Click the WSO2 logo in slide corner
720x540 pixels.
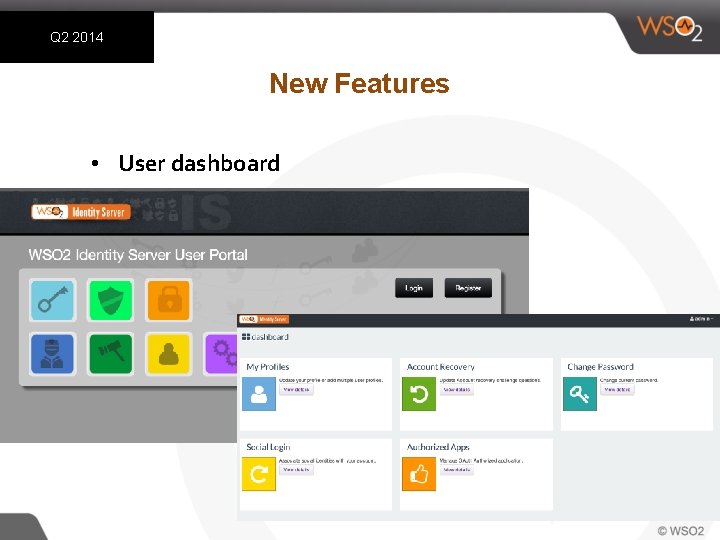(x=669, y=28)
